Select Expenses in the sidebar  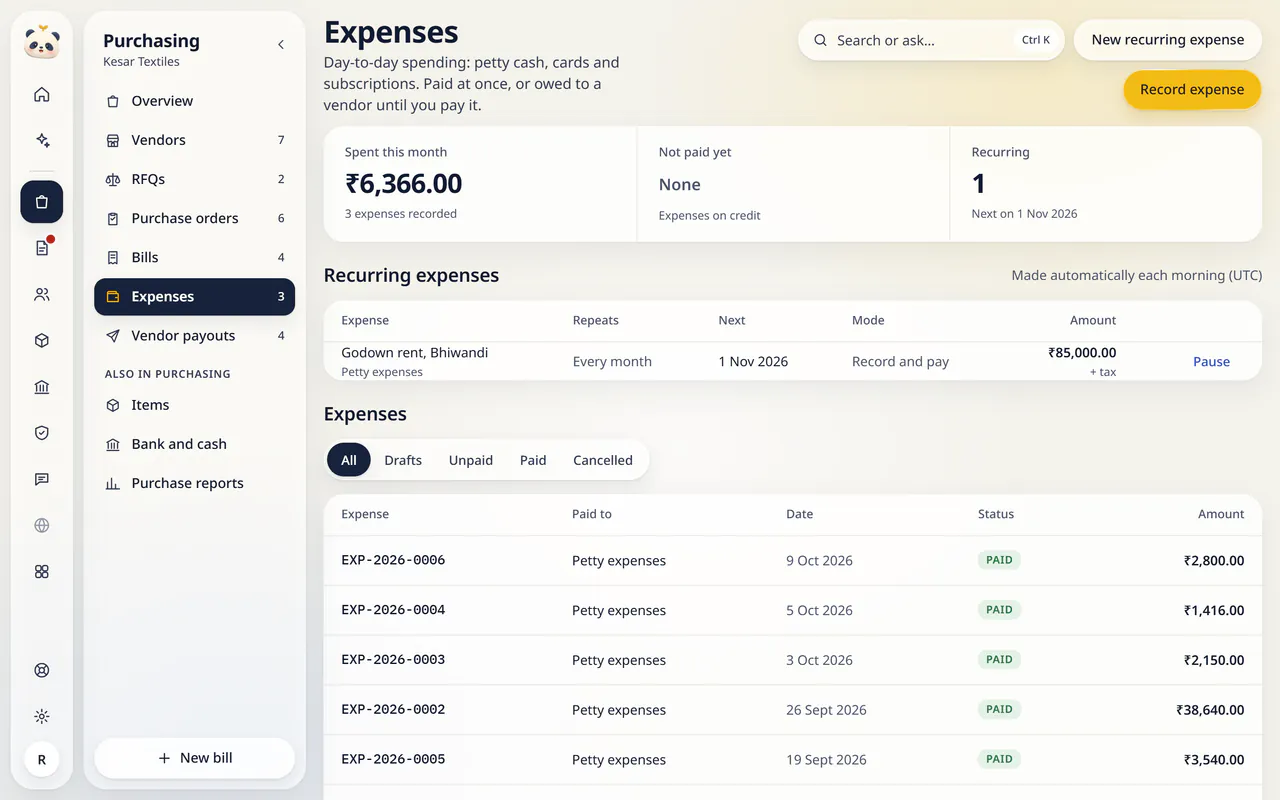point(194,297)
